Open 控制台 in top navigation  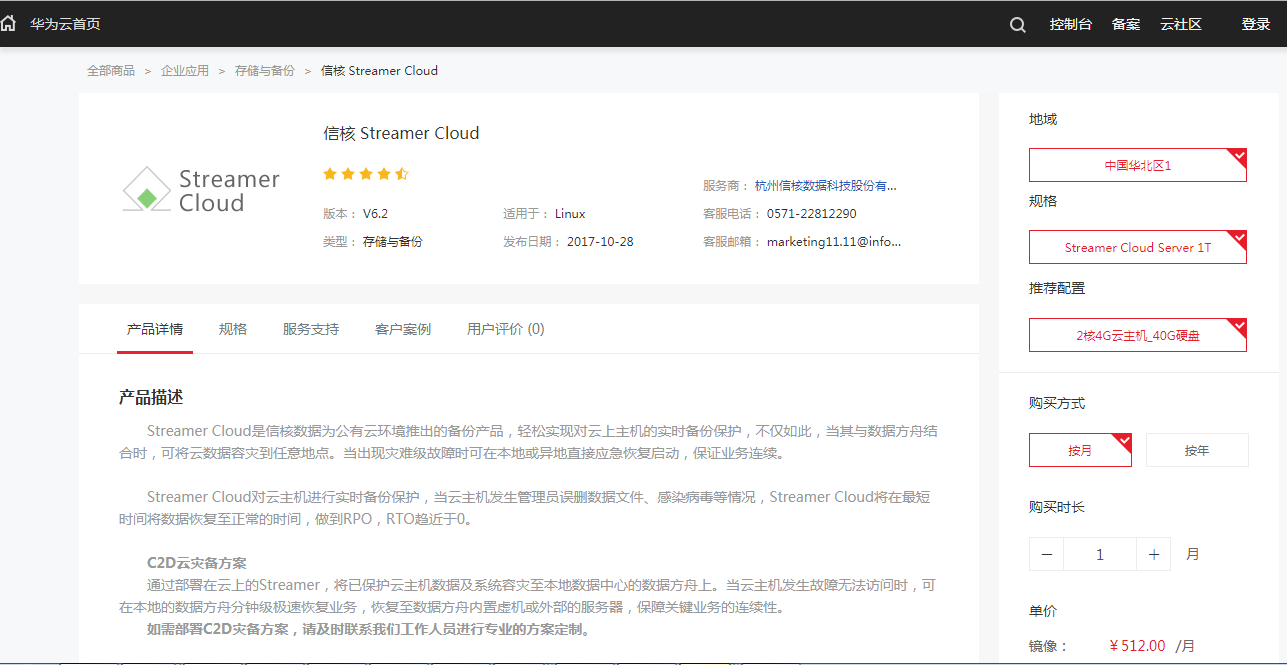1071,24
